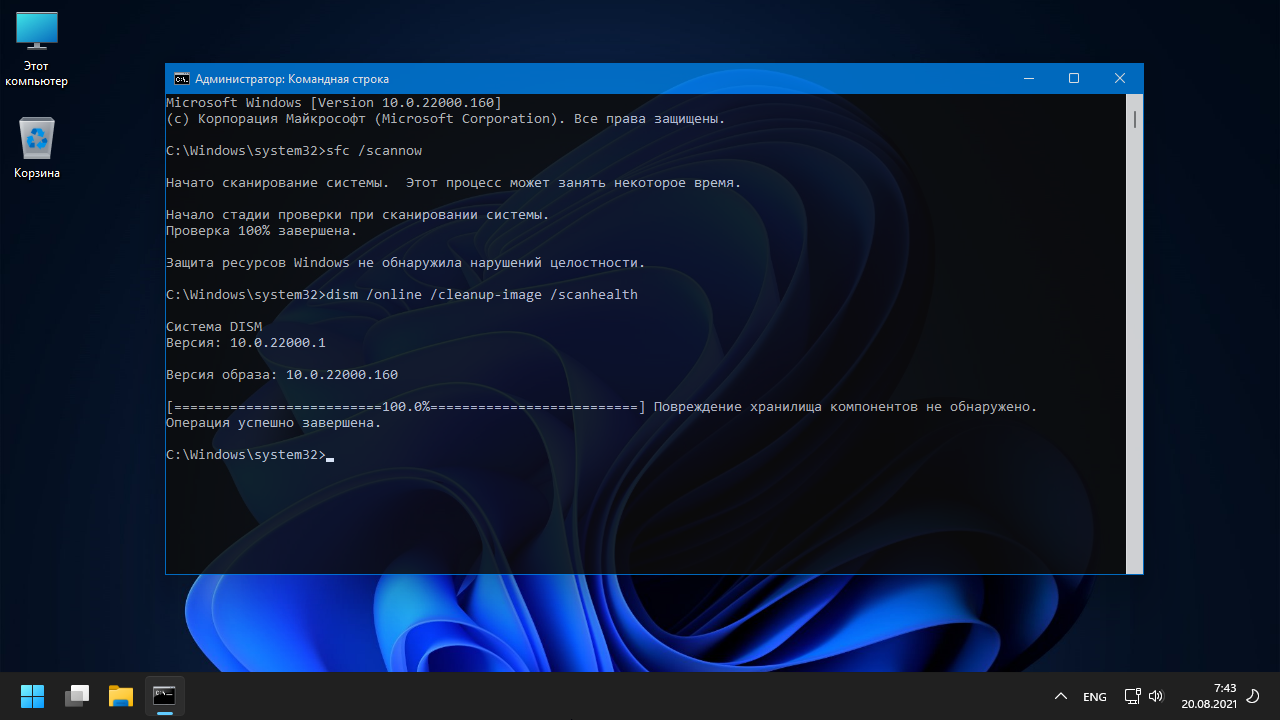Click the Администратор: Командная строка title text
This screenshot has height=720, width=1280.
click(292, 79)
